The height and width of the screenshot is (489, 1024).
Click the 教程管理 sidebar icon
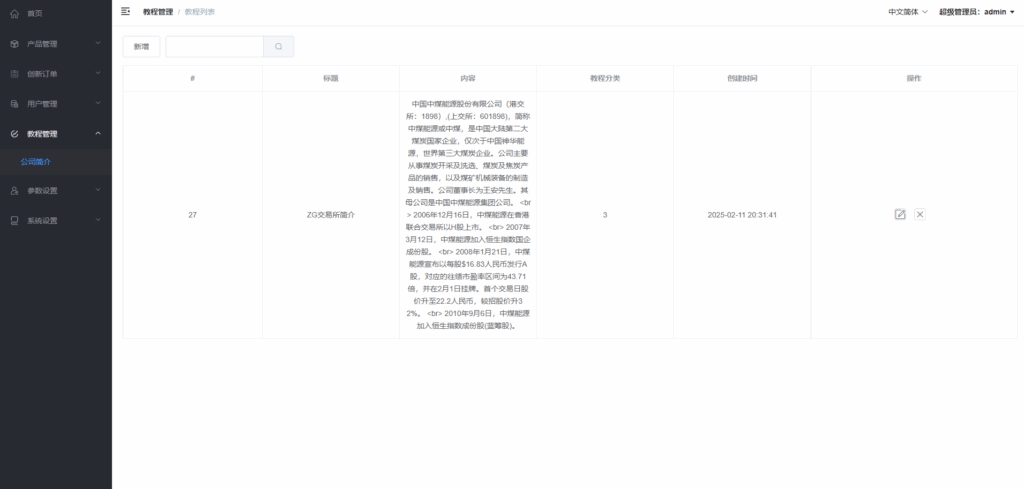point(14,134)
